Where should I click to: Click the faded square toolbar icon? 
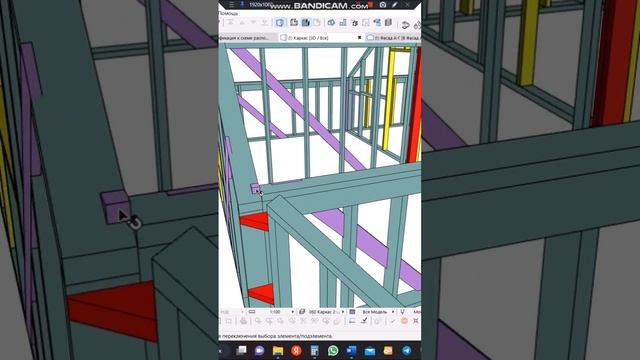tap(366, 22)
